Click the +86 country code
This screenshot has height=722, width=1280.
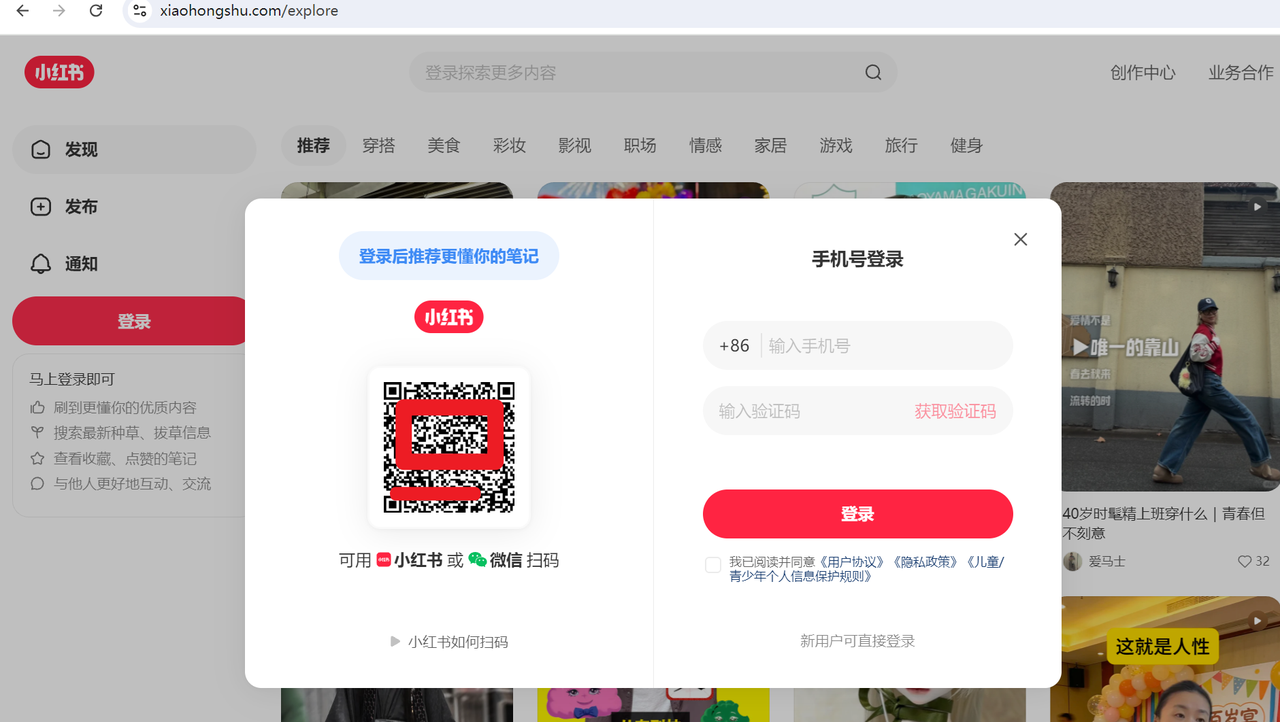click(734, 345)
